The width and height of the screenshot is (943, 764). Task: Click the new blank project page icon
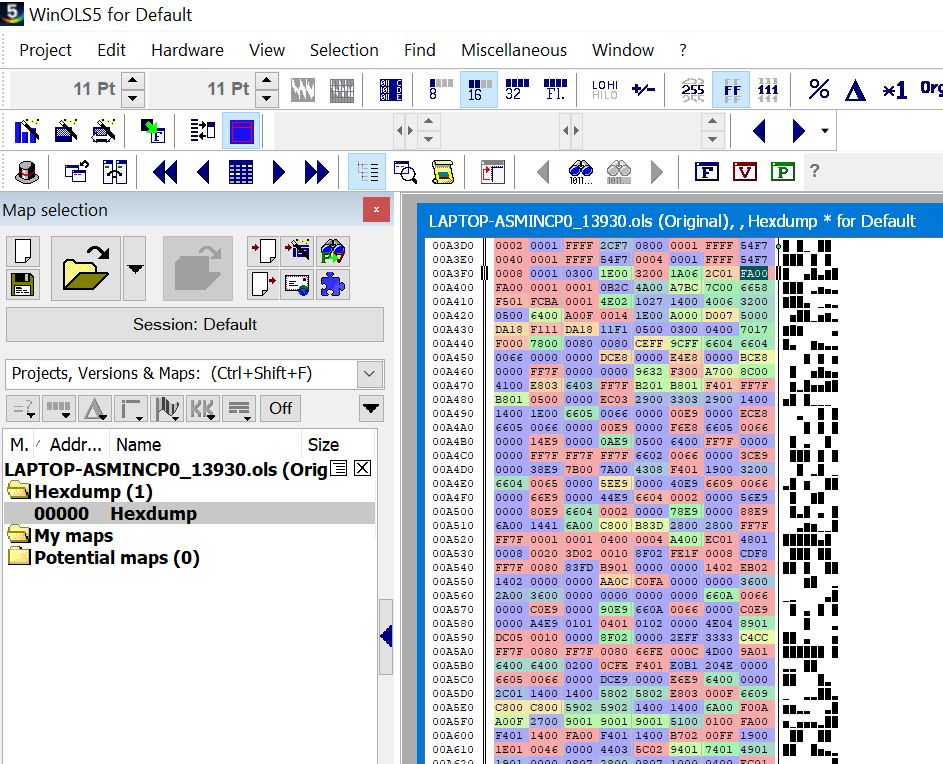(x=24, y=251)
